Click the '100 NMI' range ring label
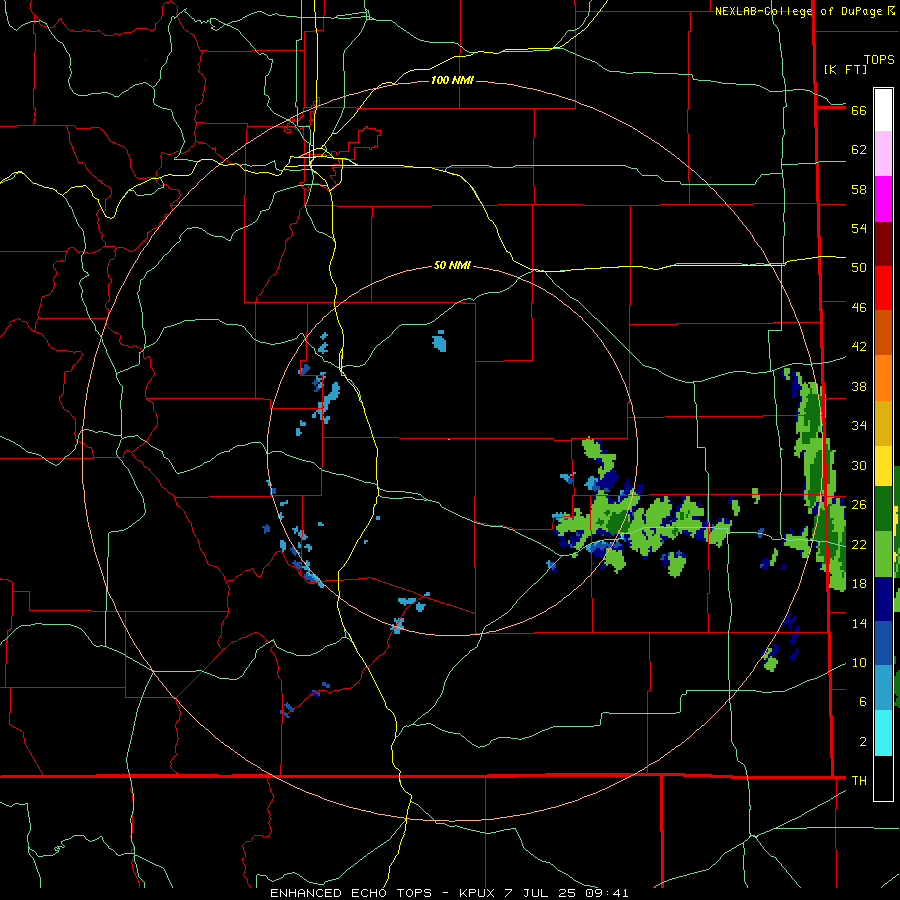This screenshot has width=900, height=900. 452,80
